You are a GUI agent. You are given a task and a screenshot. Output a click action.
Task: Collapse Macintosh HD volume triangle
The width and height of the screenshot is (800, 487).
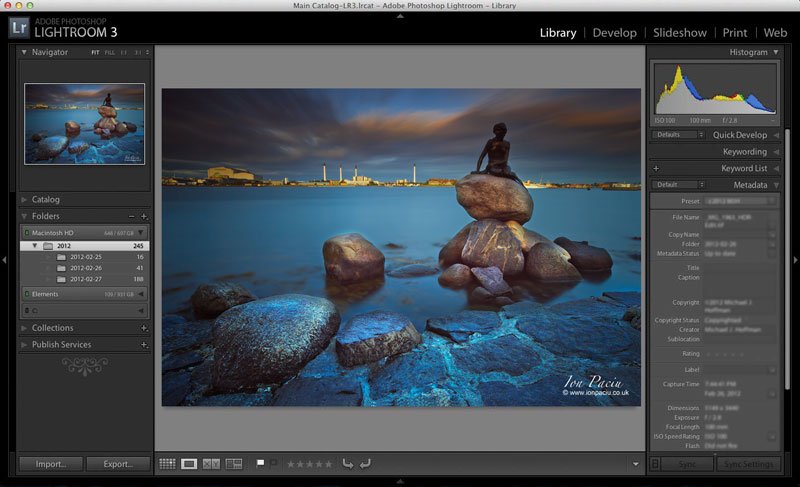click(141, 233)
